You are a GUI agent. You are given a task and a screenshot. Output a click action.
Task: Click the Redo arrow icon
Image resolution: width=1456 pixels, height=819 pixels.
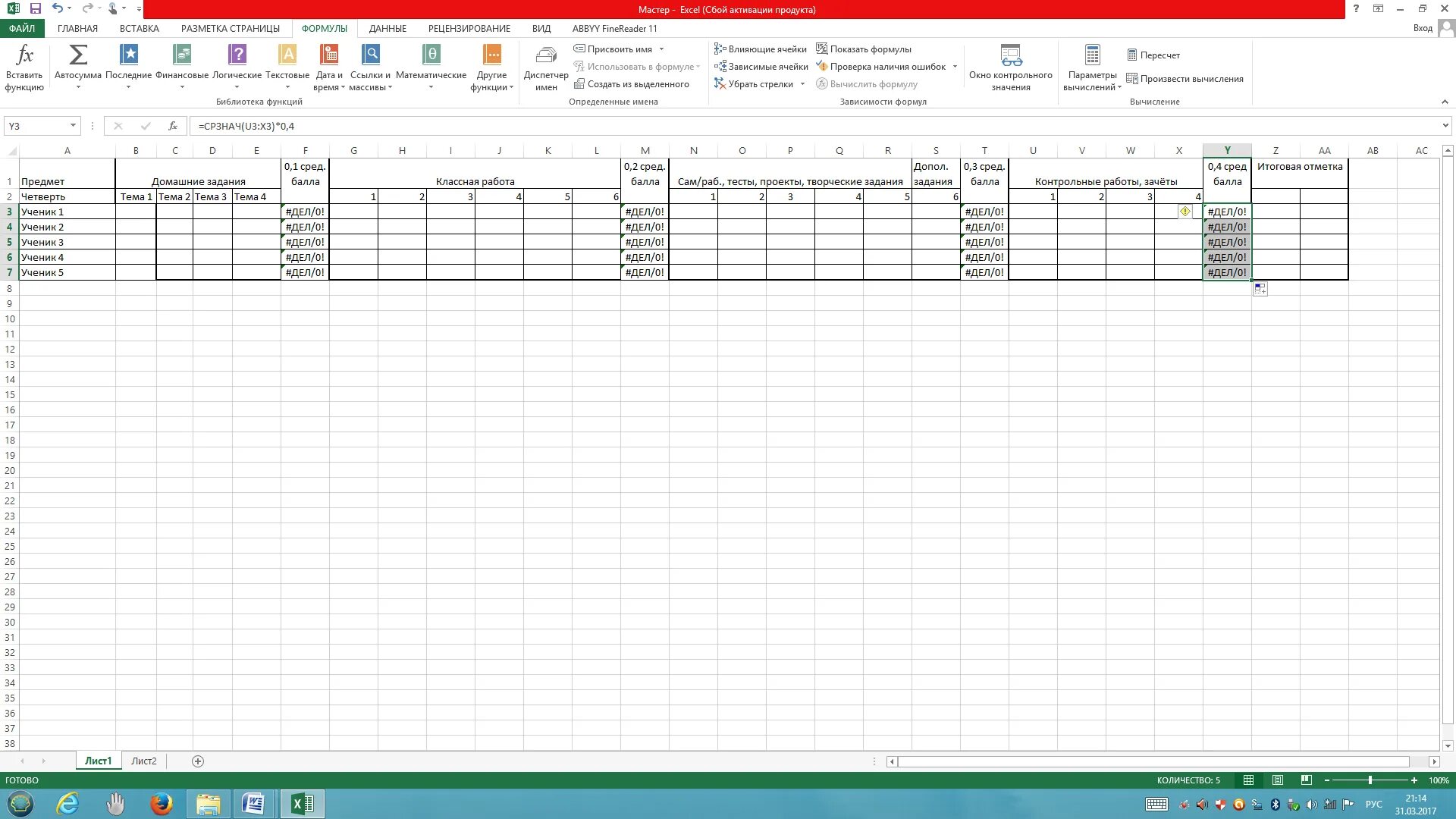pyautogui.click(x=87, y=9)
